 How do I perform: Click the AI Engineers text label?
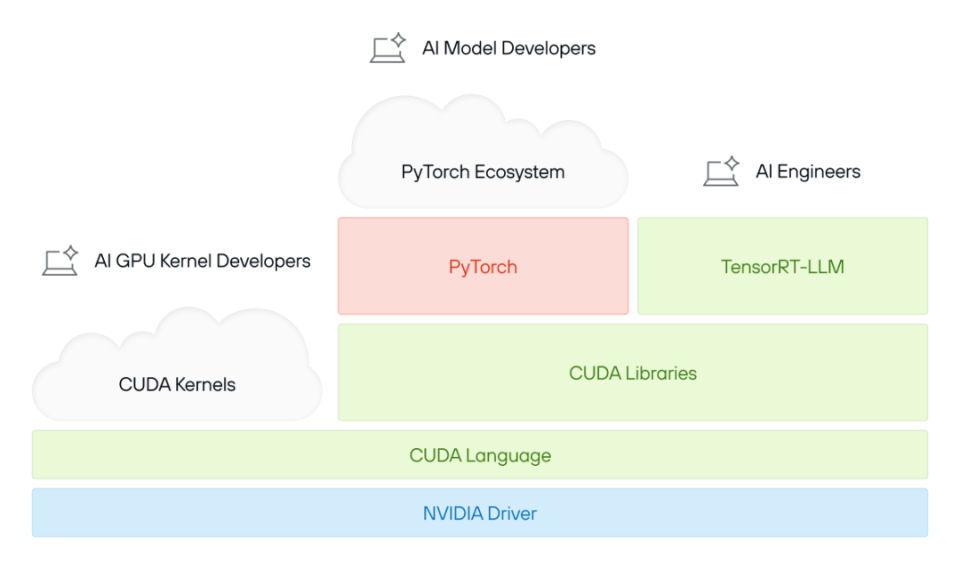coord(808,171)
